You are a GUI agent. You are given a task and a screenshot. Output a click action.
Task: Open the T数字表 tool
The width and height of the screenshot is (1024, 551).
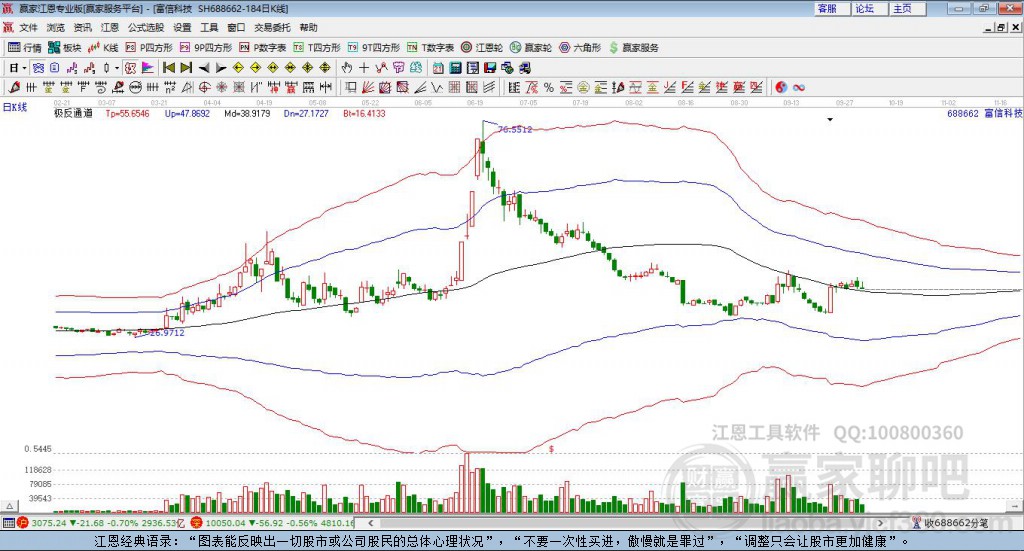point(430,48)
